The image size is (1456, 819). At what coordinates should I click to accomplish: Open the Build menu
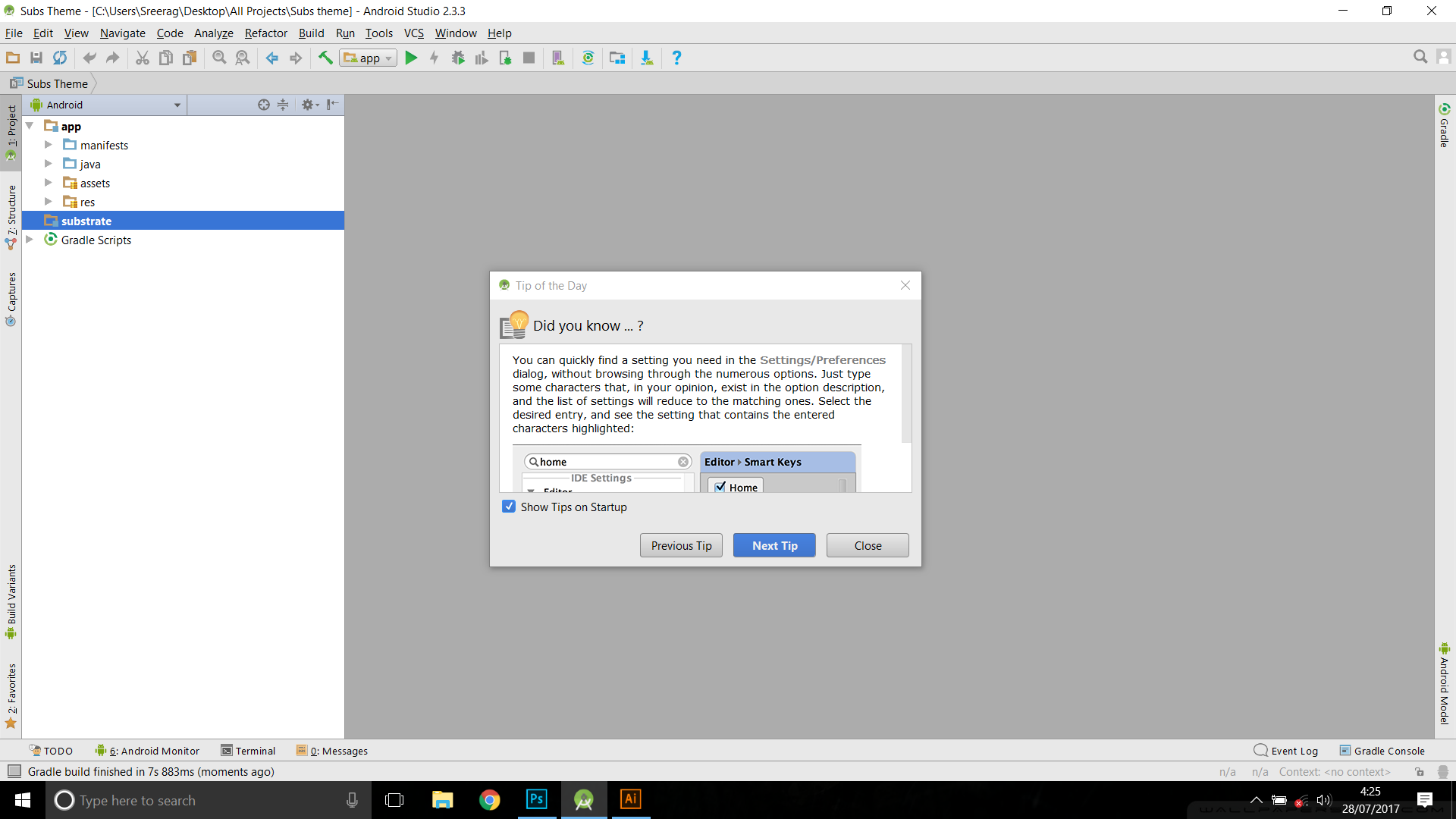[x=311, y=33]
